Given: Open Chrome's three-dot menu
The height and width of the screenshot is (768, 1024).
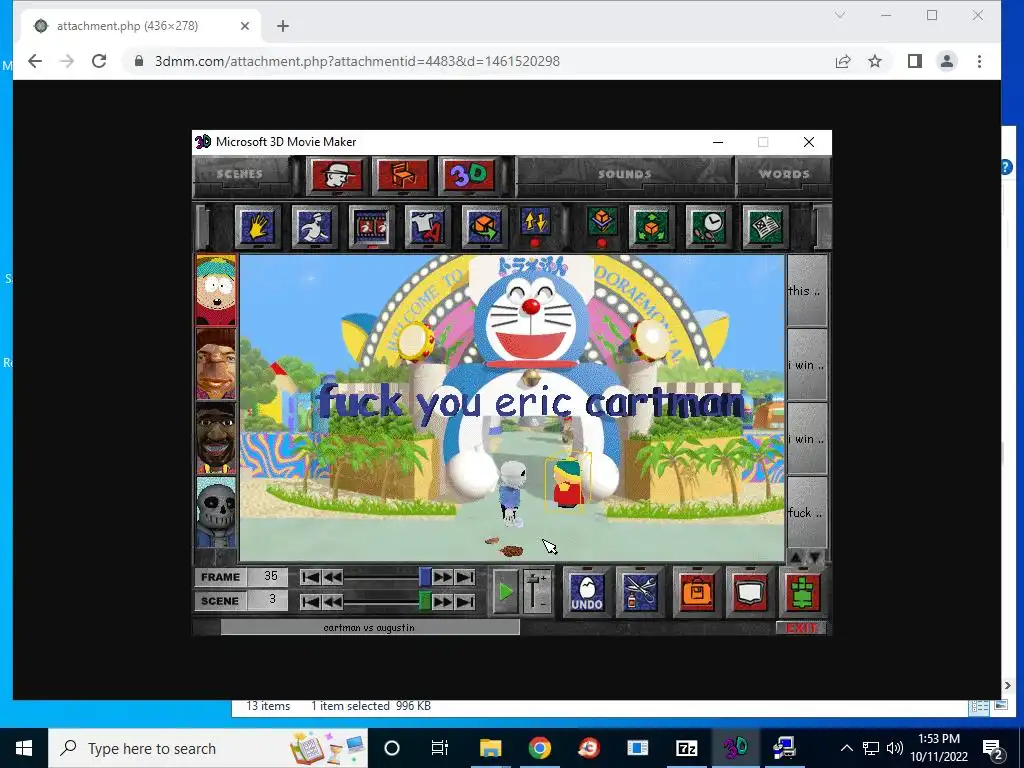Looking at the screenshot, I should (979, 61).
